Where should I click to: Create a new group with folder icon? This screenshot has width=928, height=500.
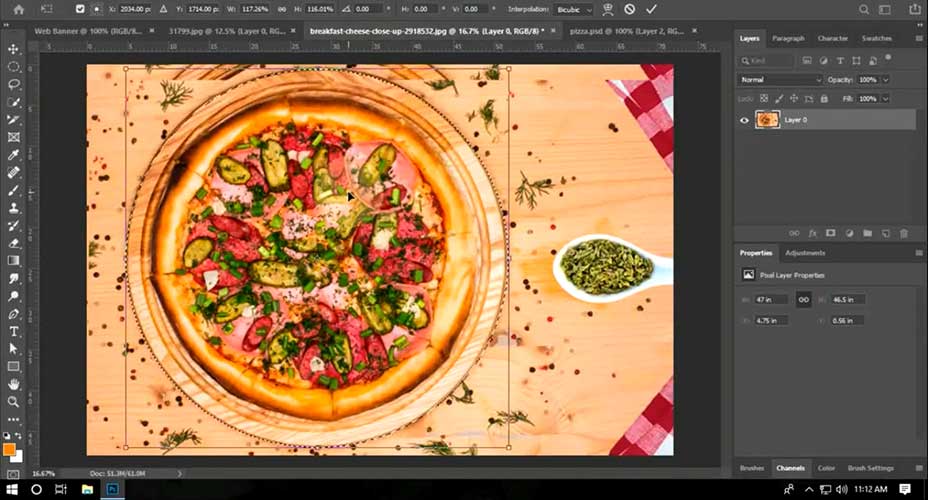coord(868,233)
